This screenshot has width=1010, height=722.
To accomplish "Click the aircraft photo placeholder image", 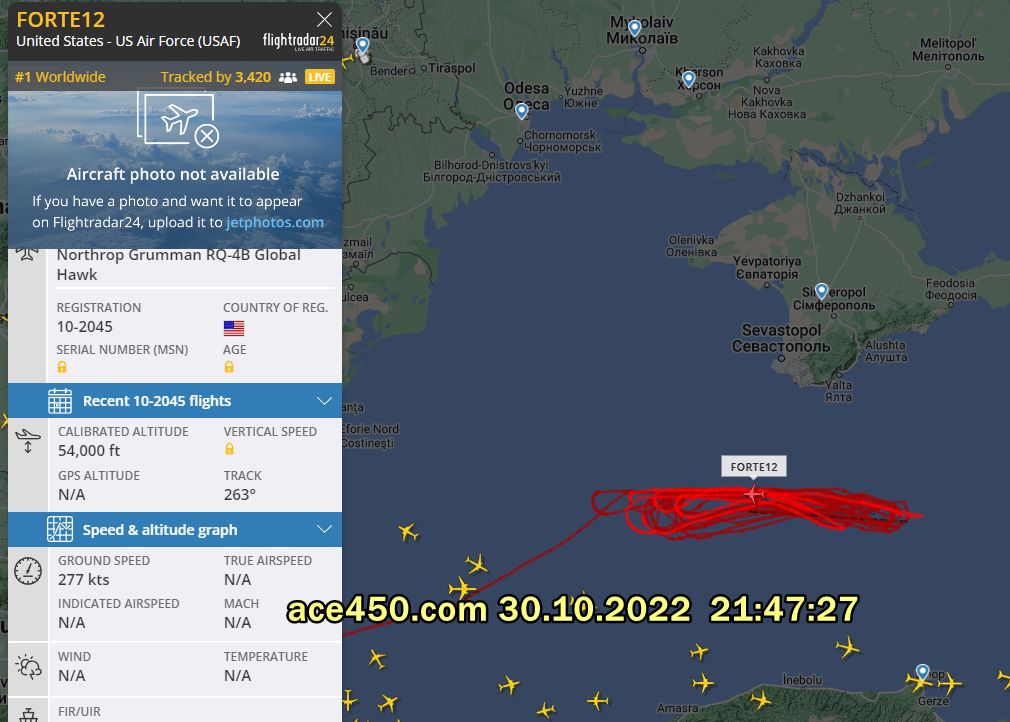I will (x=178, y=120).
